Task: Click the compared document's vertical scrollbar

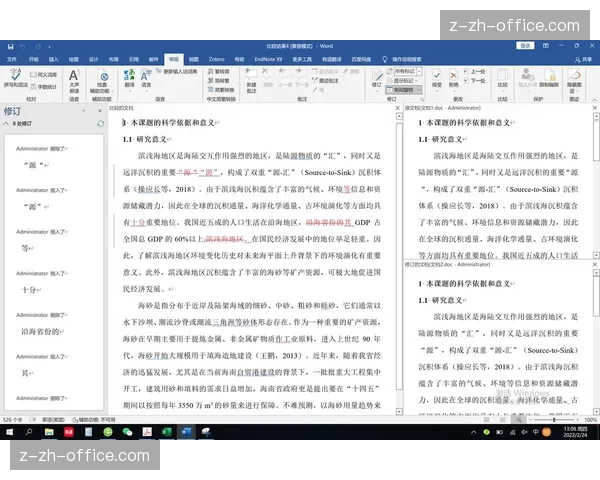Action: pyautogui.click(x=399, y=255)
